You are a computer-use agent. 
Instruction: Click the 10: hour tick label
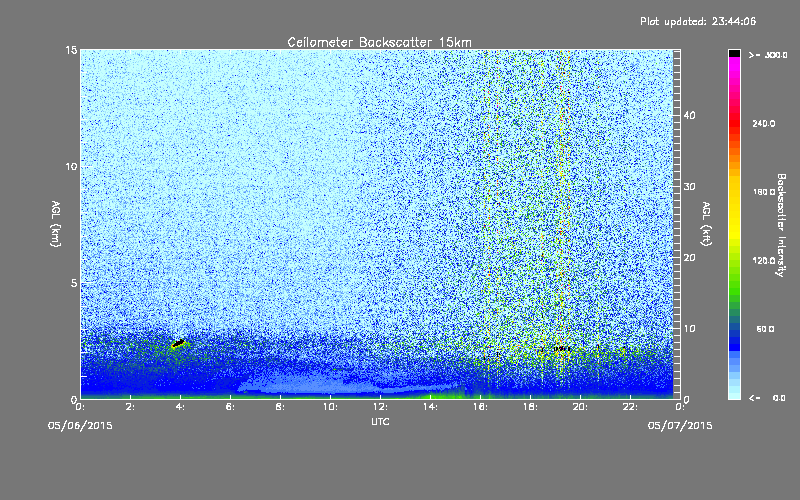(330, 407)
